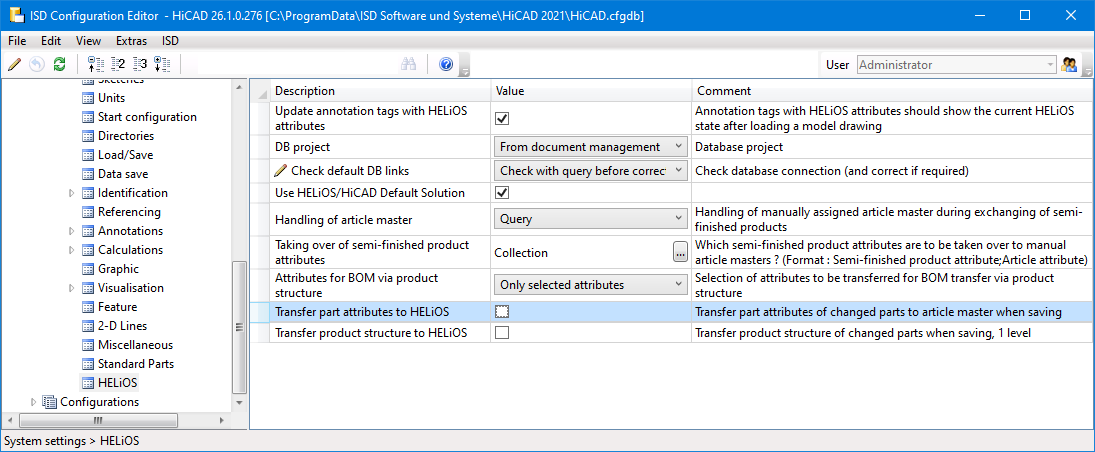Expand the Annotations tree node

(x=71, y=231)
